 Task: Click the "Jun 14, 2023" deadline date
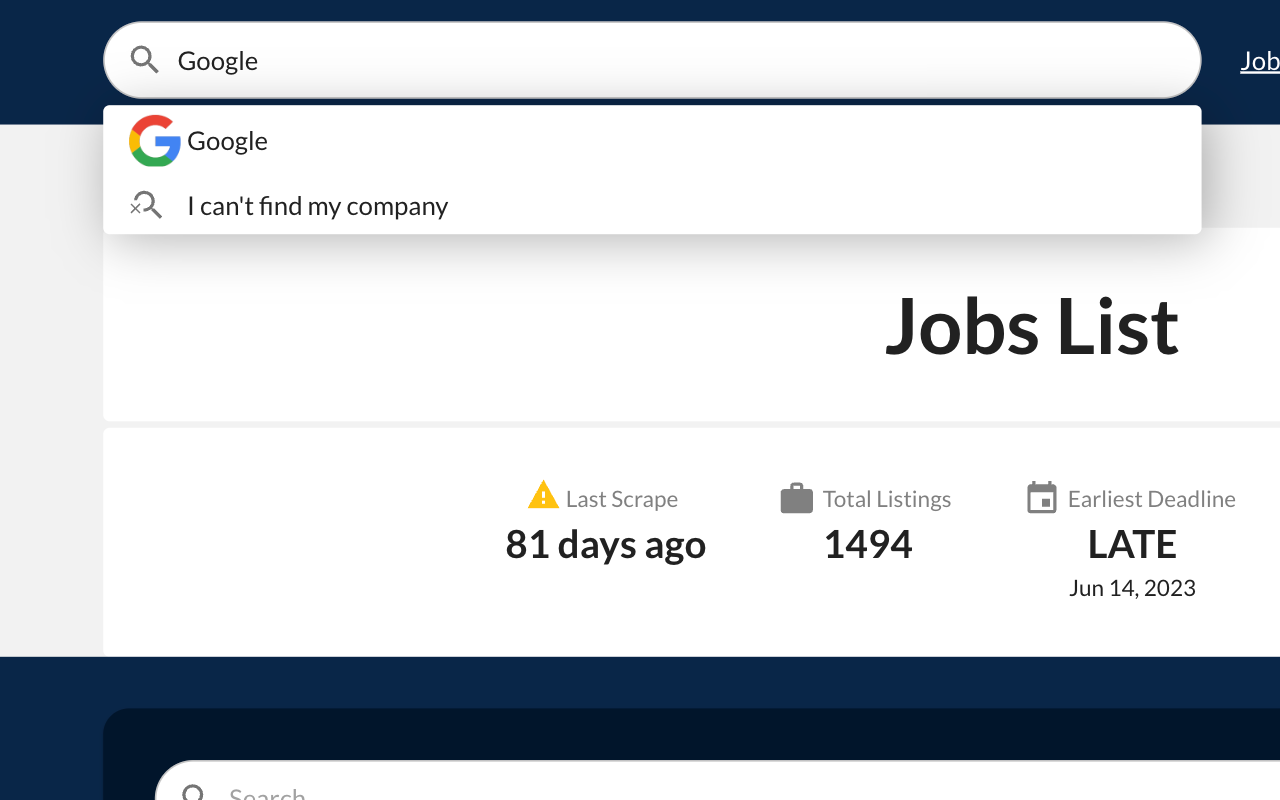click(x=1132, y=588)
